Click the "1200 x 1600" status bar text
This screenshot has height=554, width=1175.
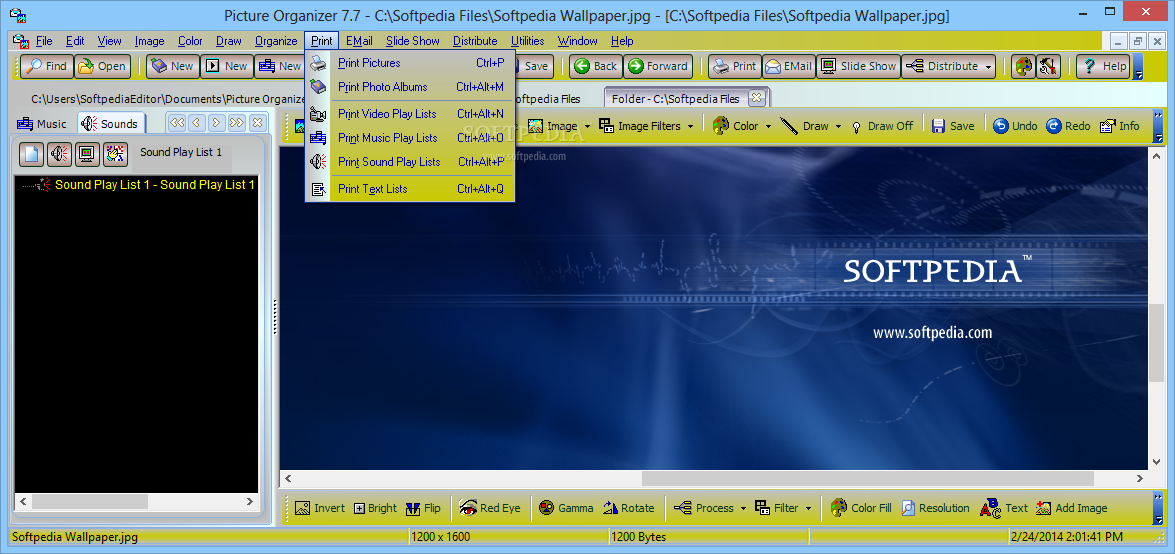click(440, 537)
